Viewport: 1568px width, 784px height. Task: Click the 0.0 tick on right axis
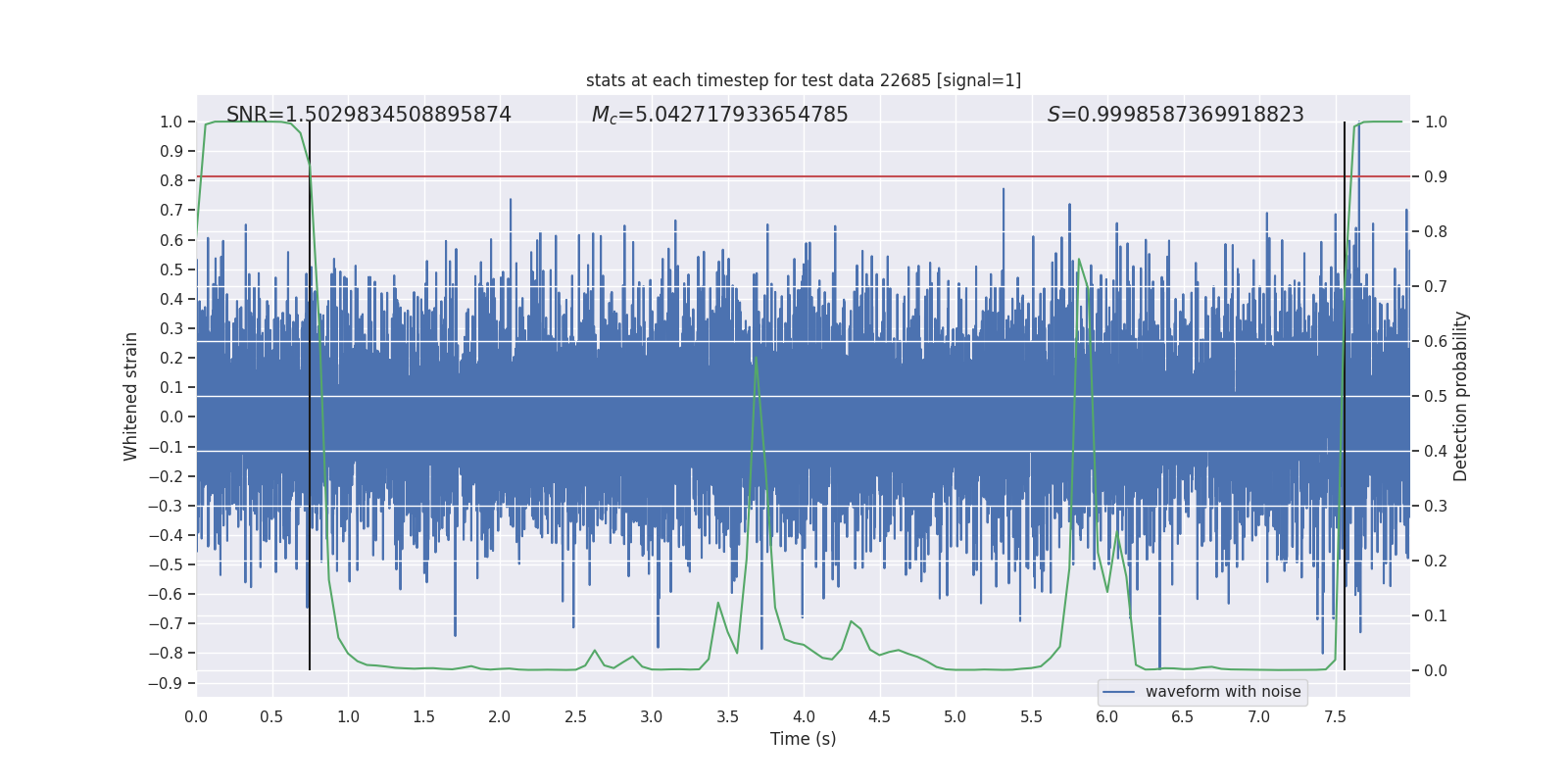[x=1436, y=671]
